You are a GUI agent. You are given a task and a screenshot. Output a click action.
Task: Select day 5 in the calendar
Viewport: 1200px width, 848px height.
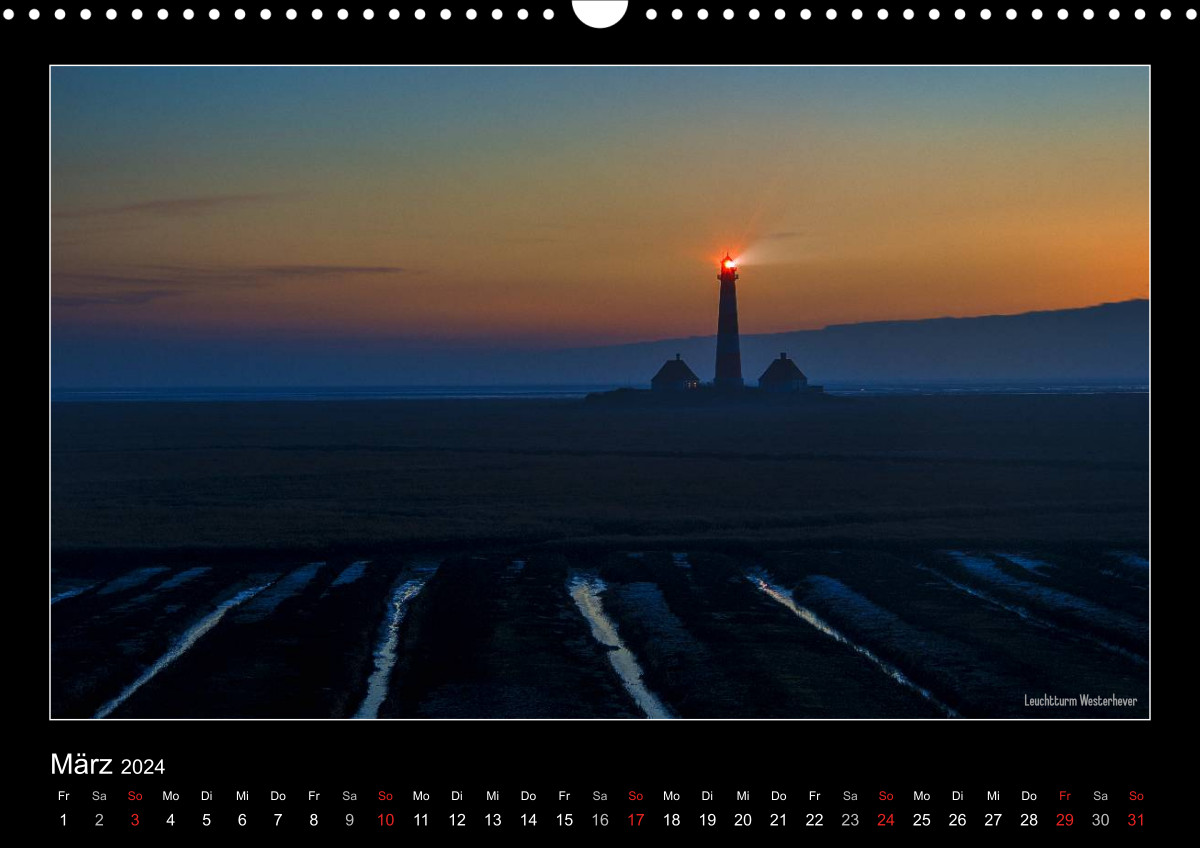206,820
